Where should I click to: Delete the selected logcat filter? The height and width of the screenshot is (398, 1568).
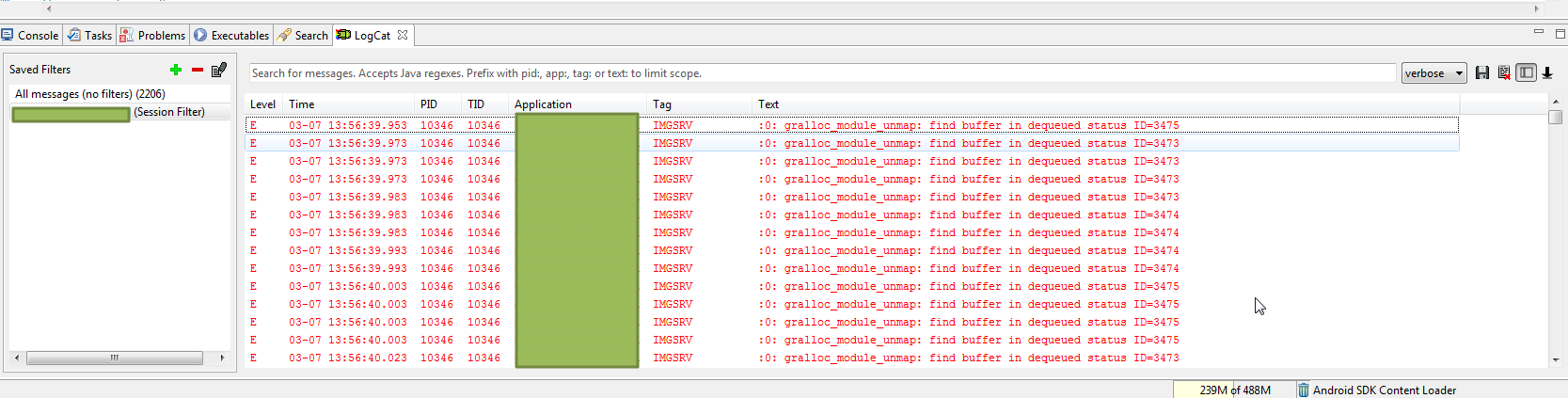tap(198, 70)
